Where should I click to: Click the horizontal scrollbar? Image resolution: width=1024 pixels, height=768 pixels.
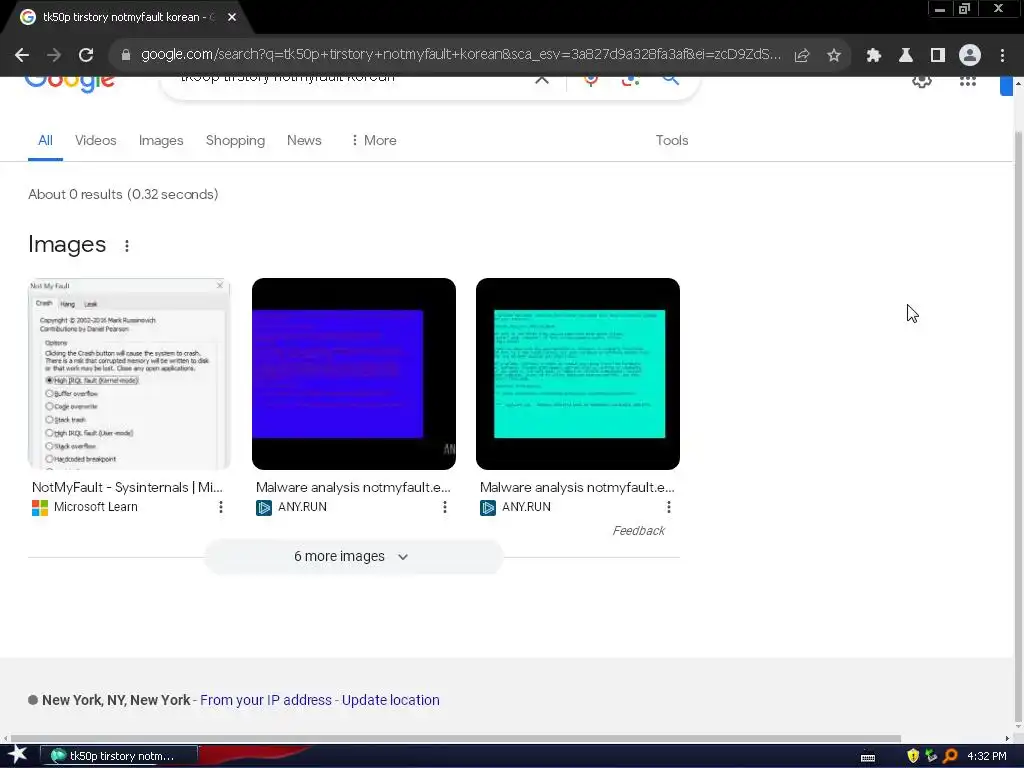(455, 739)
